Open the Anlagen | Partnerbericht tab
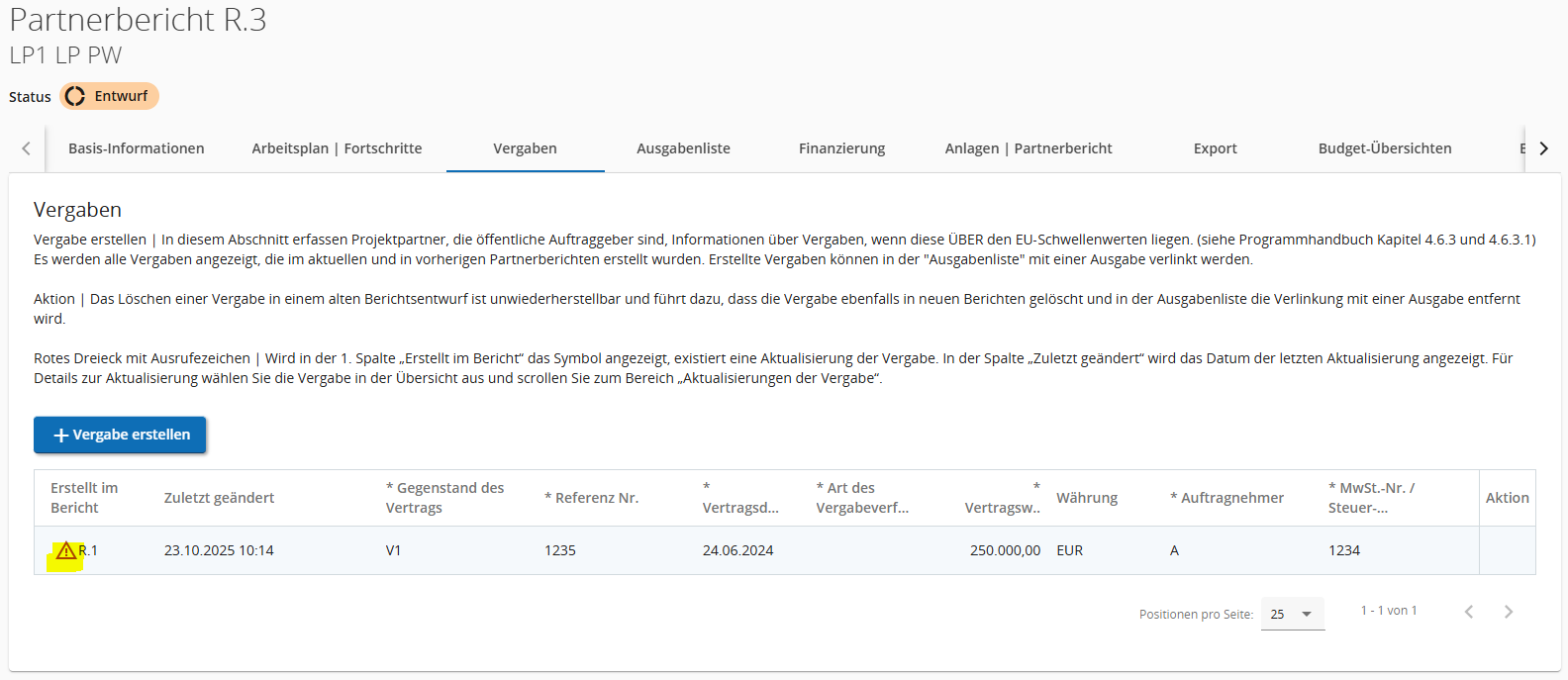This screenshot has width=1568, height=680. point(1029,148)
